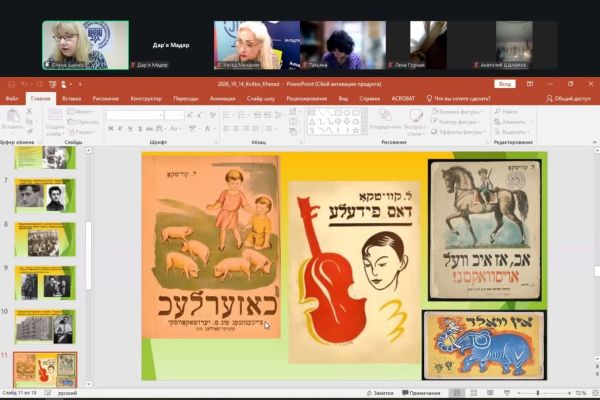Screen dimensions: 600x400
Task: Click the slide panel scroll-down arrow
Action: coord(88,384)
